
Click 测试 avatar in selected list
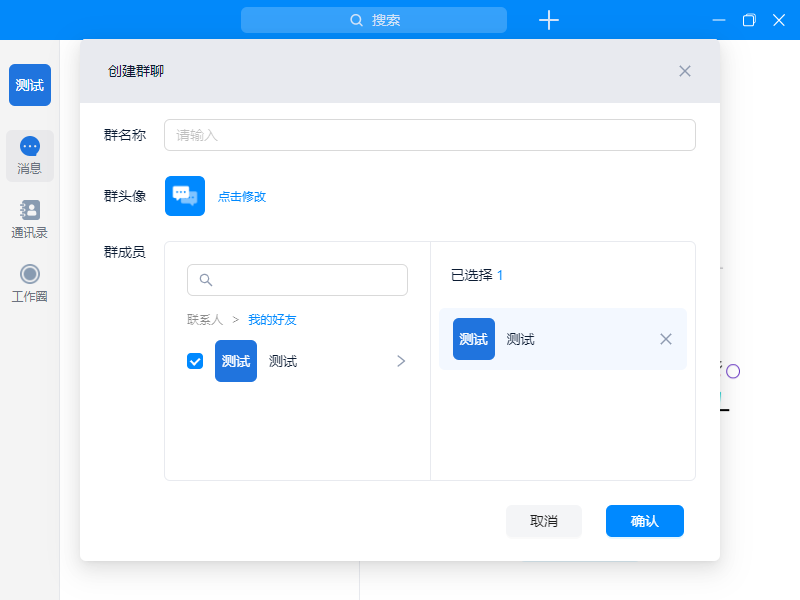pos(473,339)
